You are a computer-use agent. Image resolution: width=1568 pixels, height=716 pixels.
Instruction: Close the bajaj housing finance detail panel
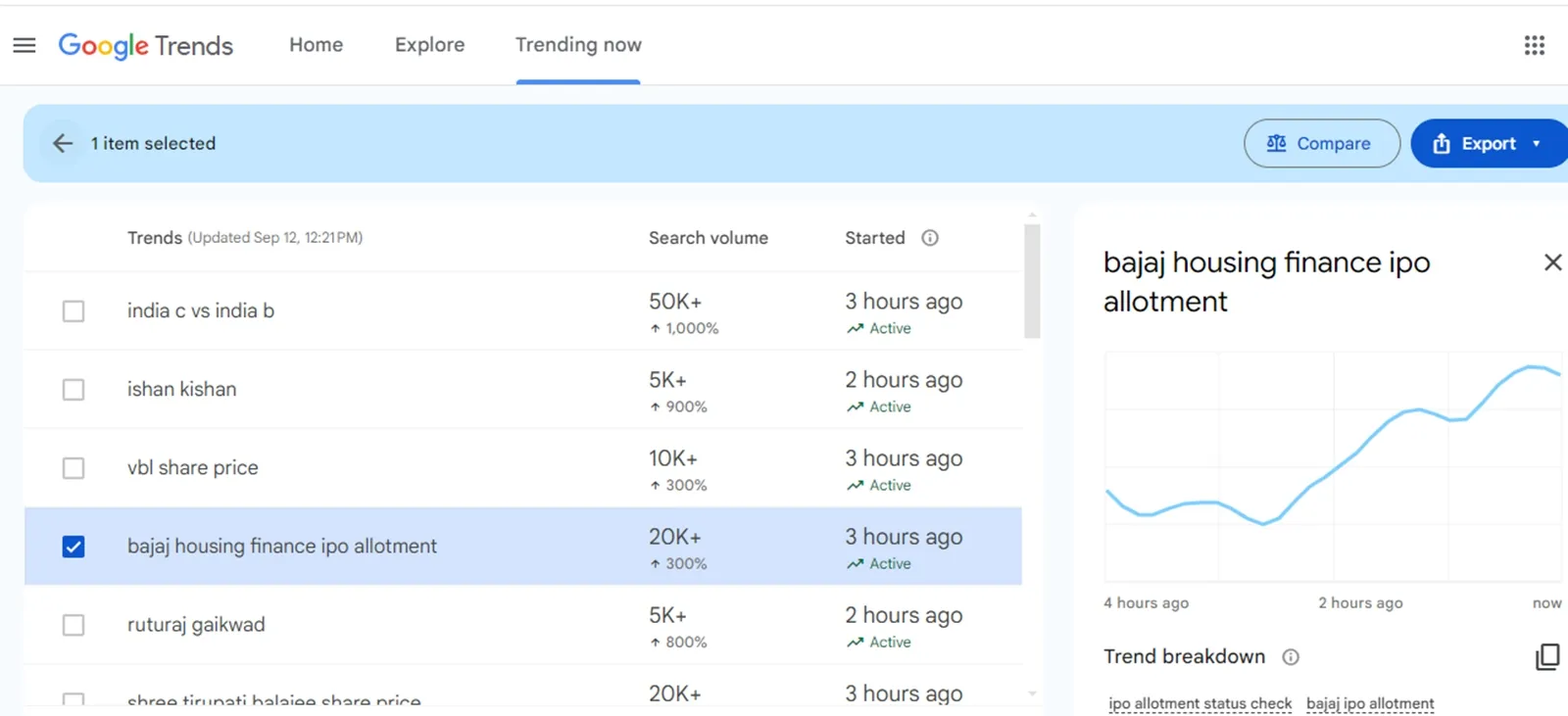1552,263
